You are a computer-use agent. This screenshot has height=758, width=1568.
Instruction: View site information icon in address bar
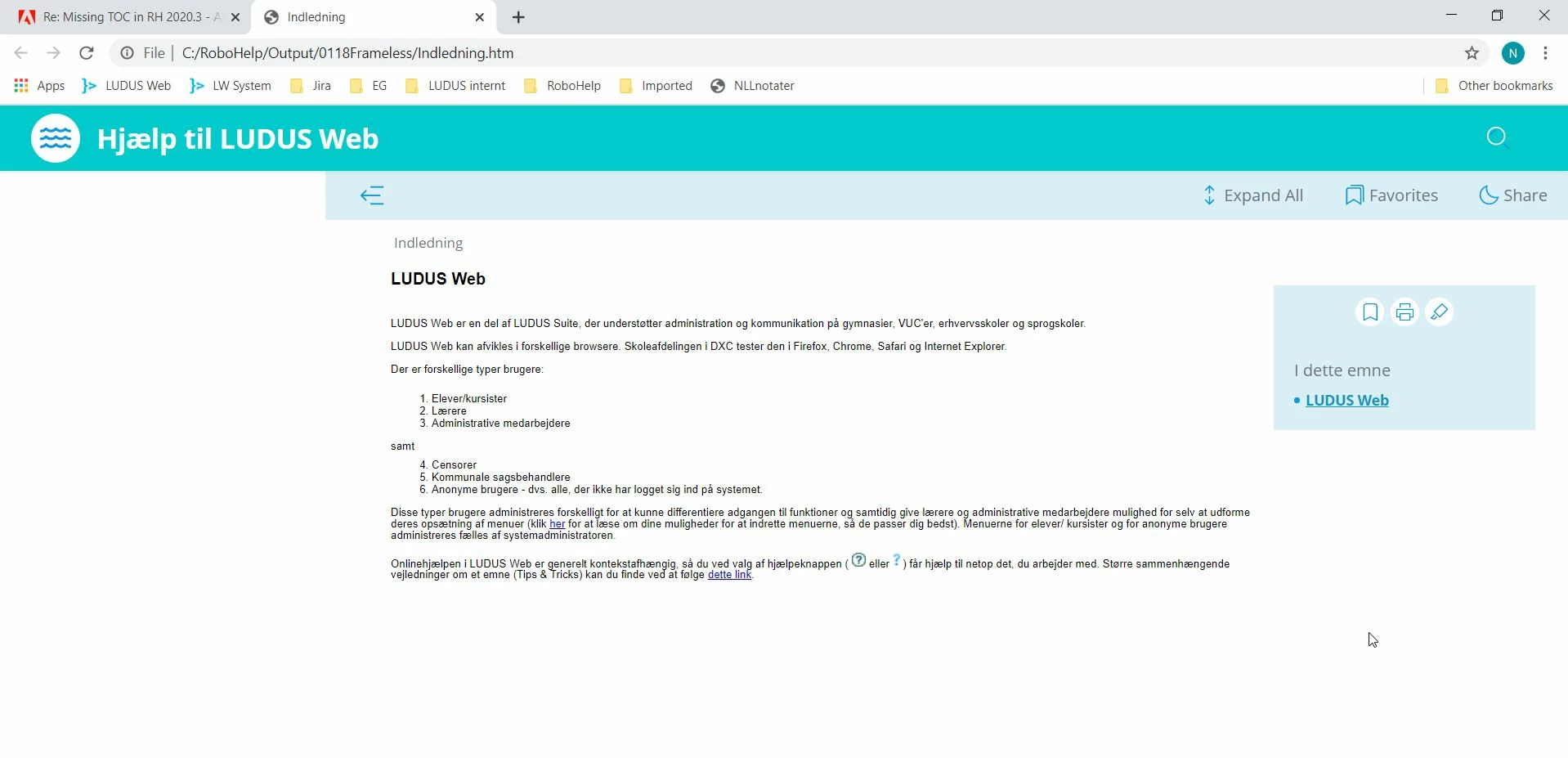click(127, 53)
